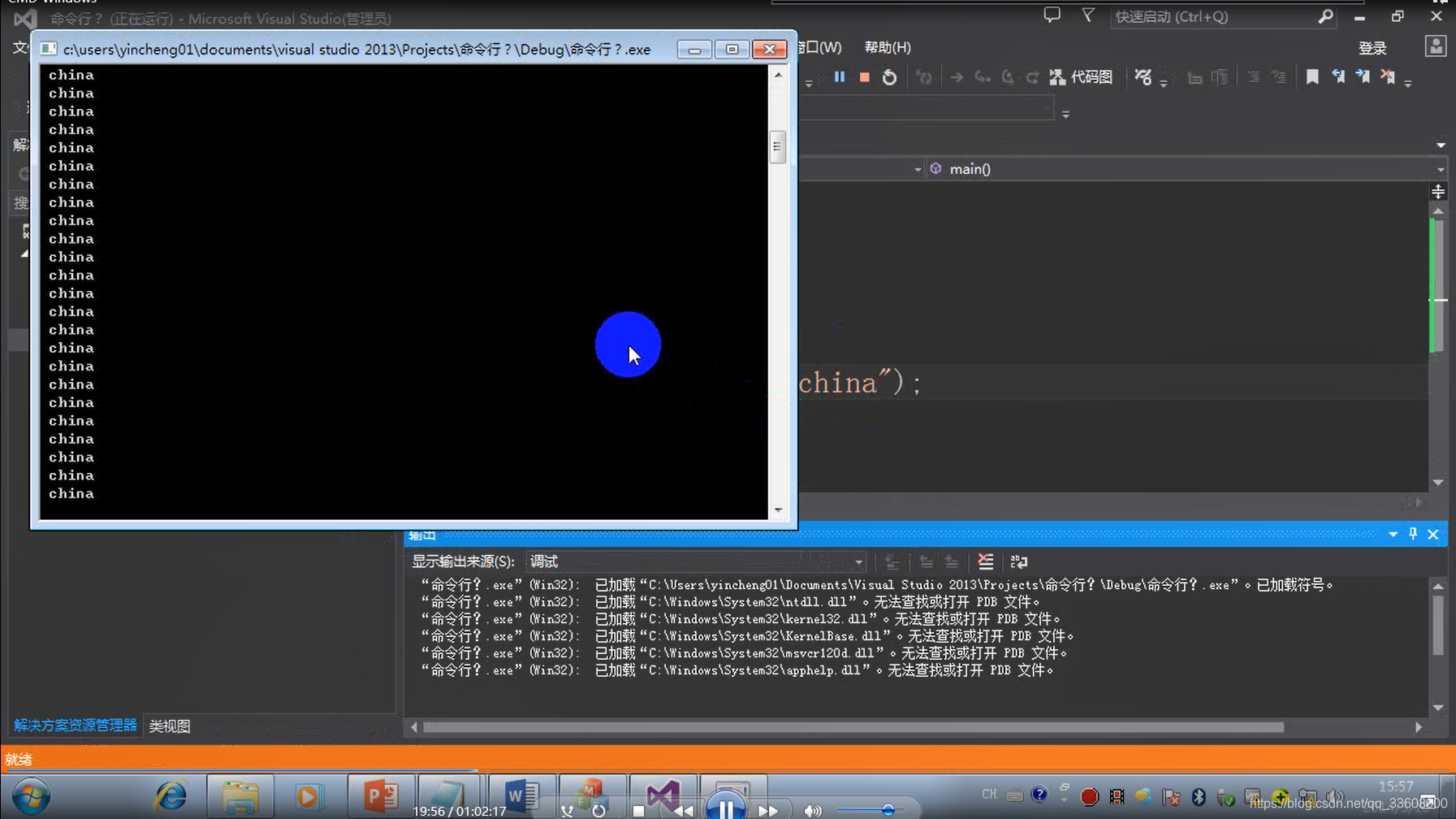Click the 就绪 status bar text
This screenshot has width=1456, height=819.
point(19,760)
